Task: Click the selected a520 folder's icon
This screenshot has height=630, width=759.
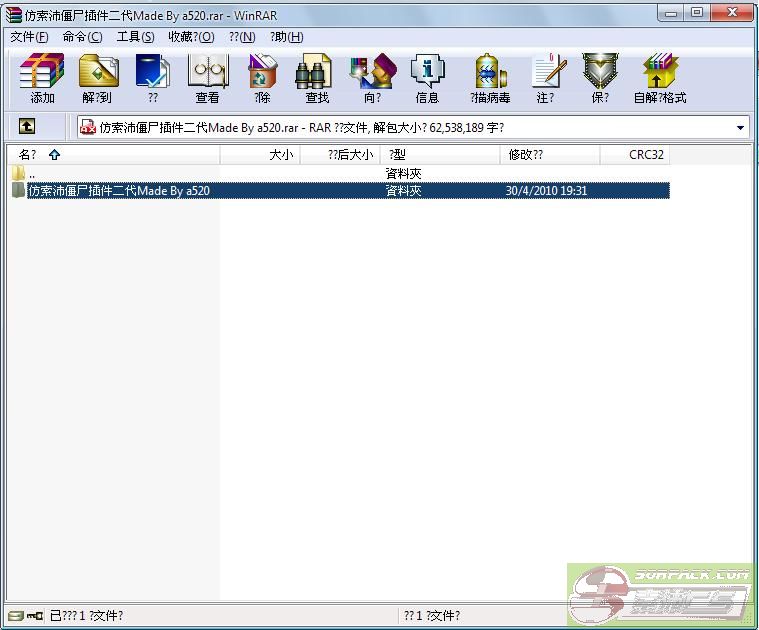Action: [x=18, y=190]
